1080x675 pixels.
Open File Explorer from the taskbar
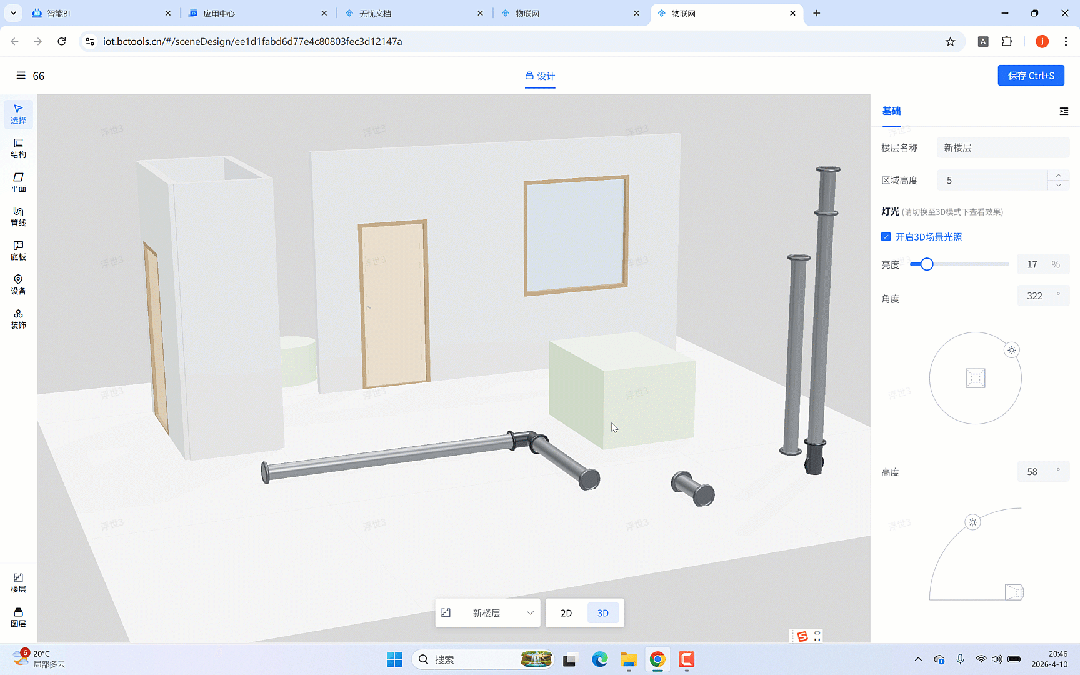click(x=628, y=659)
